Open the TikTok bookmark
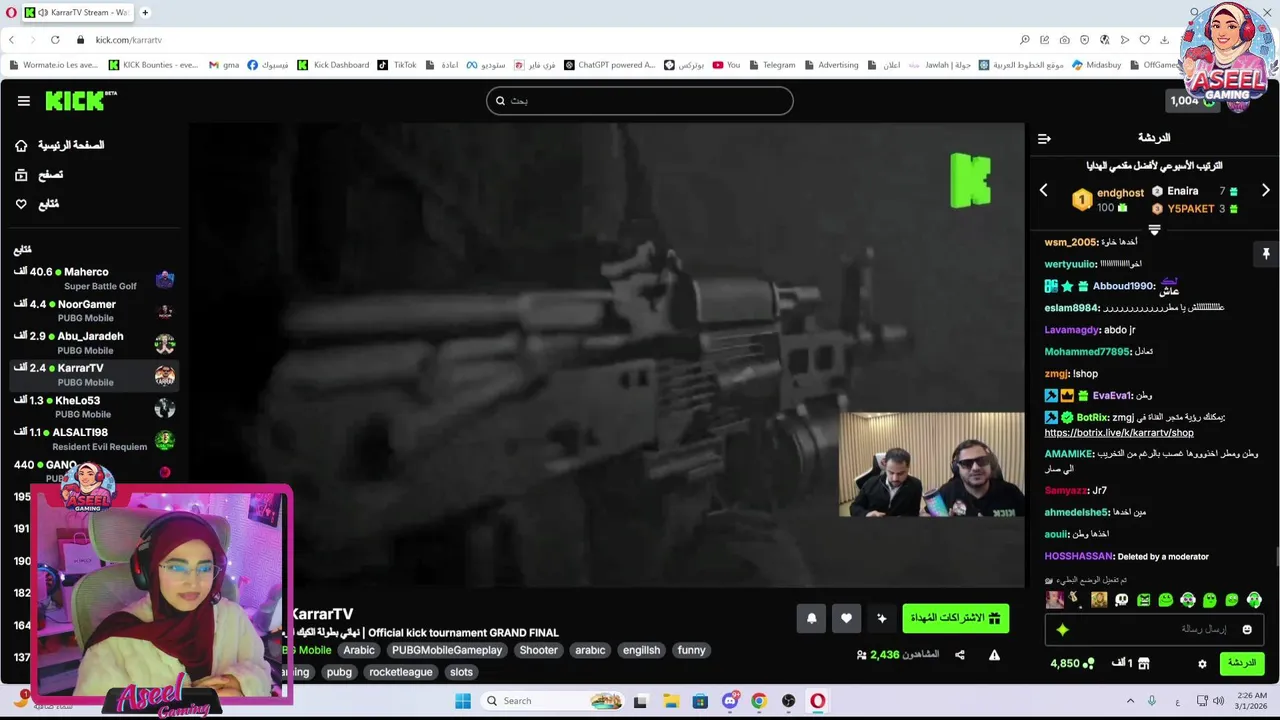Image resolution: width=1280 pixels, height=720 pixels. (397, 65)
